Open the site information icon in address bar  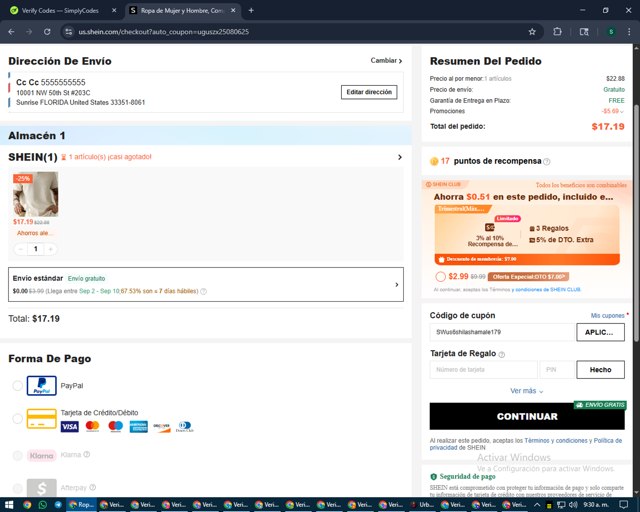click(x=69, y=32)
